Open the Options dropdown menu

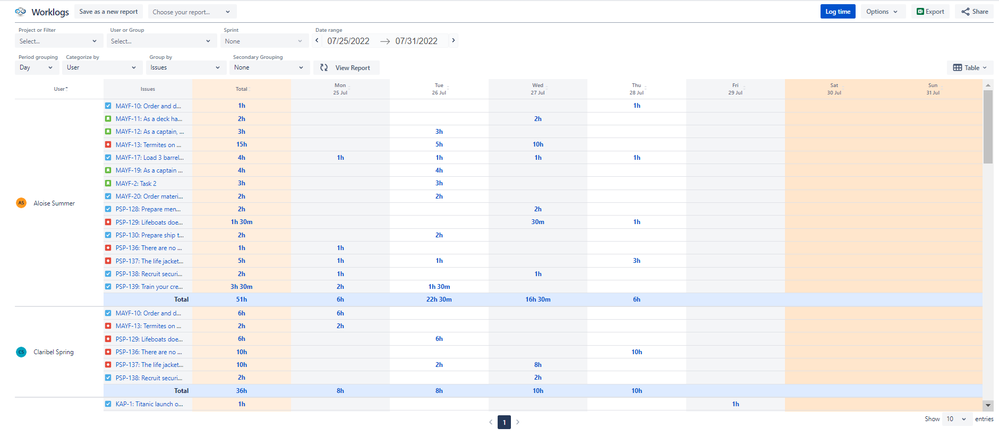point(883,11)
